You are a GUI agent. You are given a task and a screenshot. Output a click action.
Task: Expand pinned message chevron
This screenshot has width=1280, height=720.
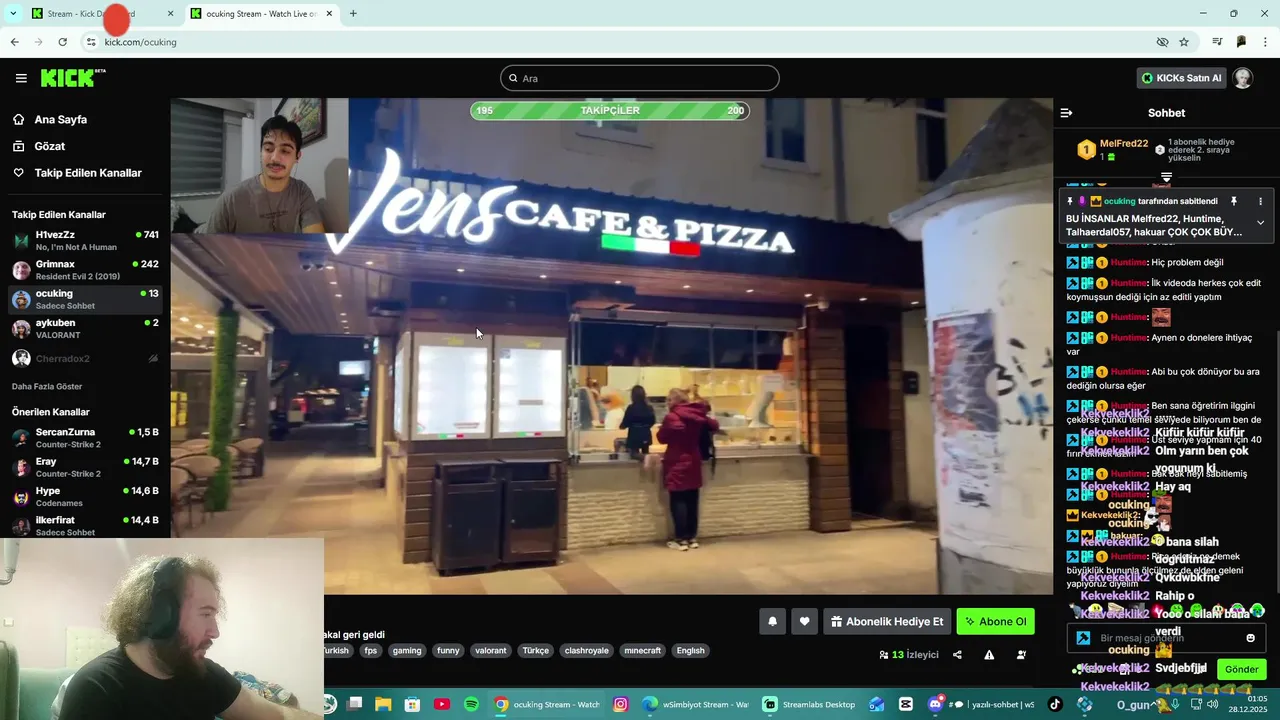1260,223
